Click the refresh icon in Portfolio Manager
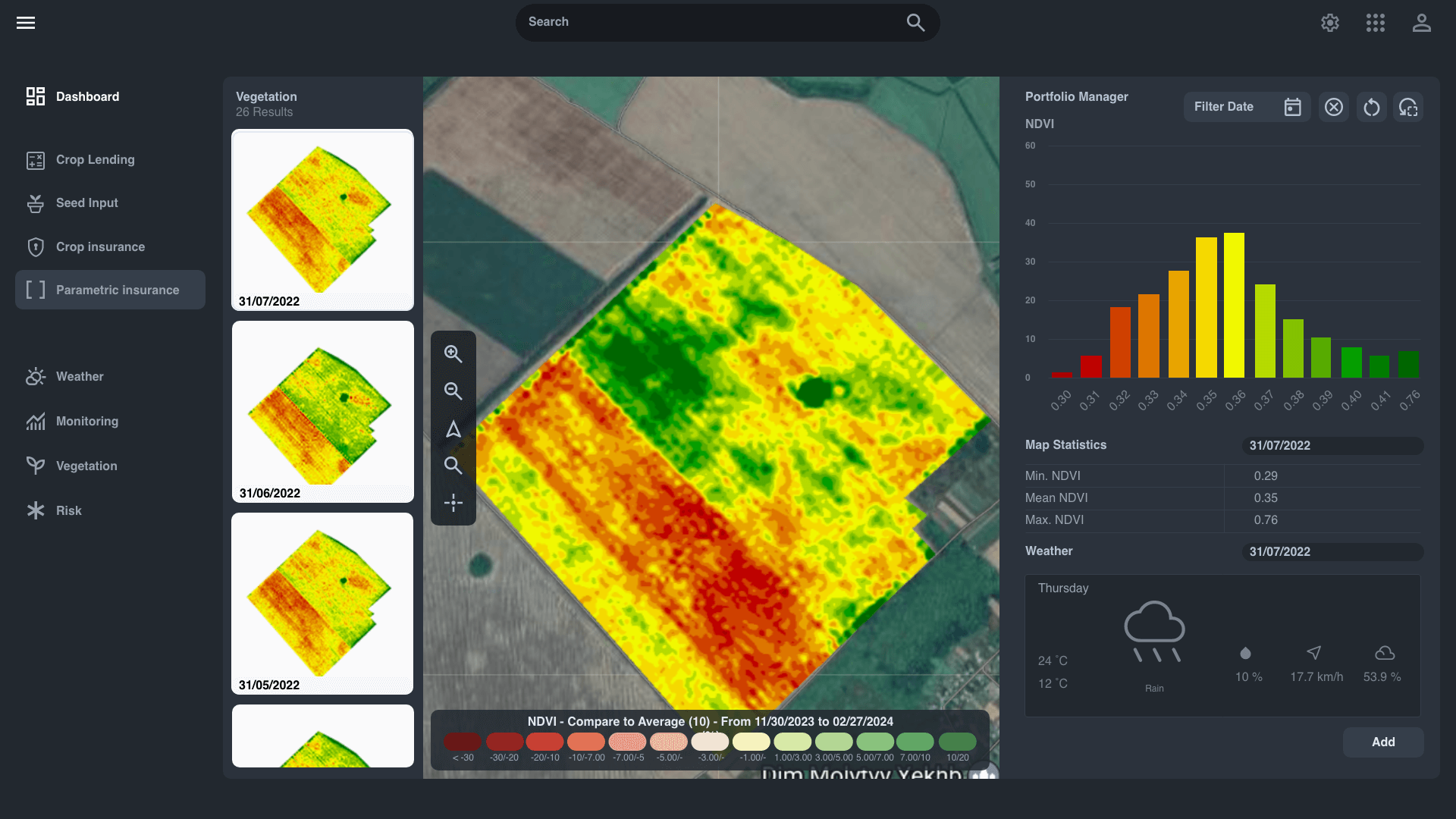1456x819 pixels. 1371,107
